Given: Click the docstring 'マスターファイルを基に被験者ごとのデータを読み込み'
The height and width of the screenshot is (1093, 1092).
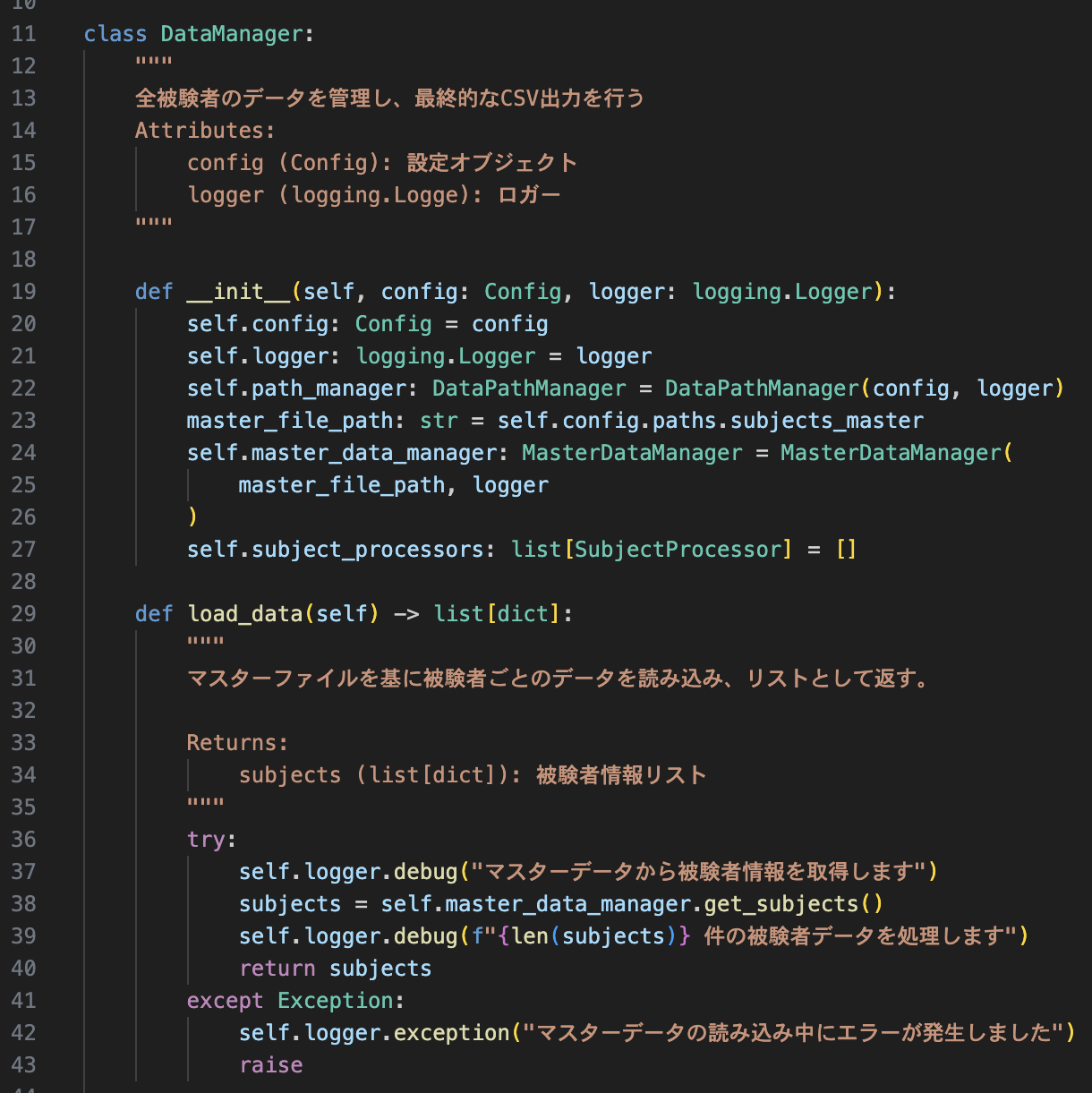Looking at the screenshot, I should tap(455, 679).
